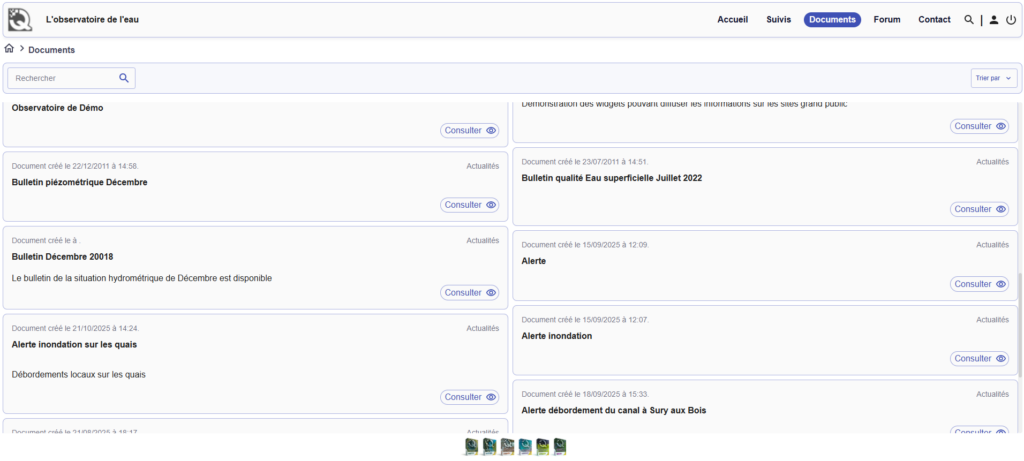This screenshot has height=461, width=1024.
Task: Click the Documents breadcrumb link
Action: [52, 50]
